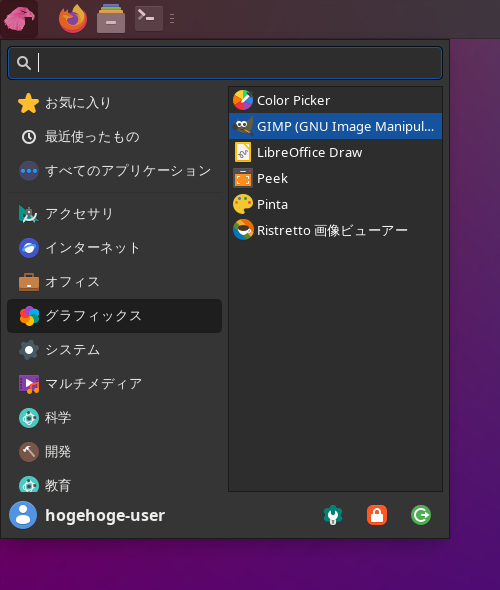Click the science atom icon
The width and height of the screenshot is (500, 590).
(29, 418)
